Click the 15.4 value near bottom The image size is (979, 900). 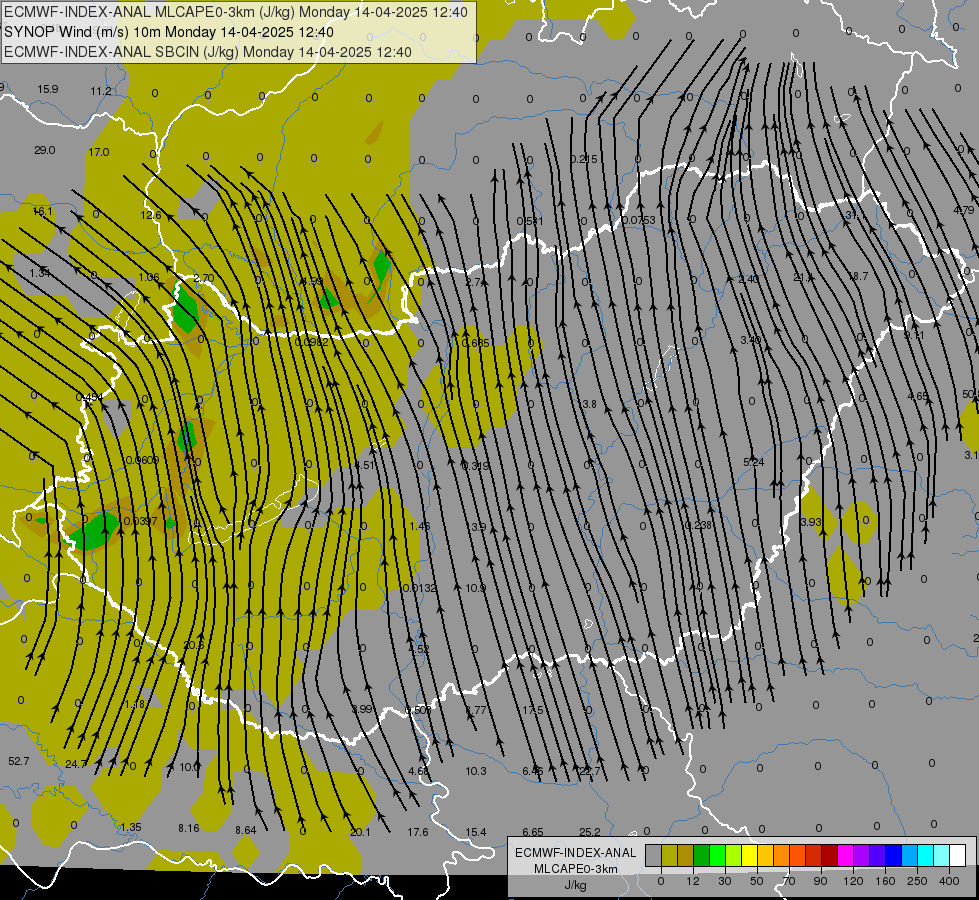476,833
